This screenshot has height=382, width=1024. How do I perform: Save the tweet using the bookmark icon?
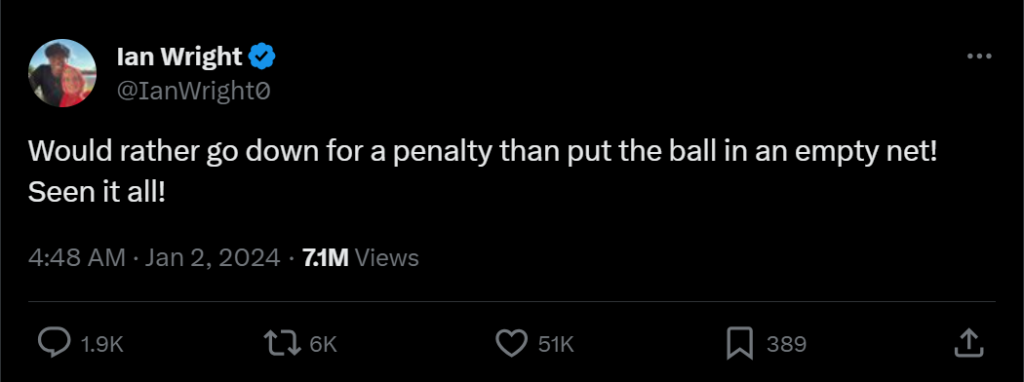click(740, 343)
